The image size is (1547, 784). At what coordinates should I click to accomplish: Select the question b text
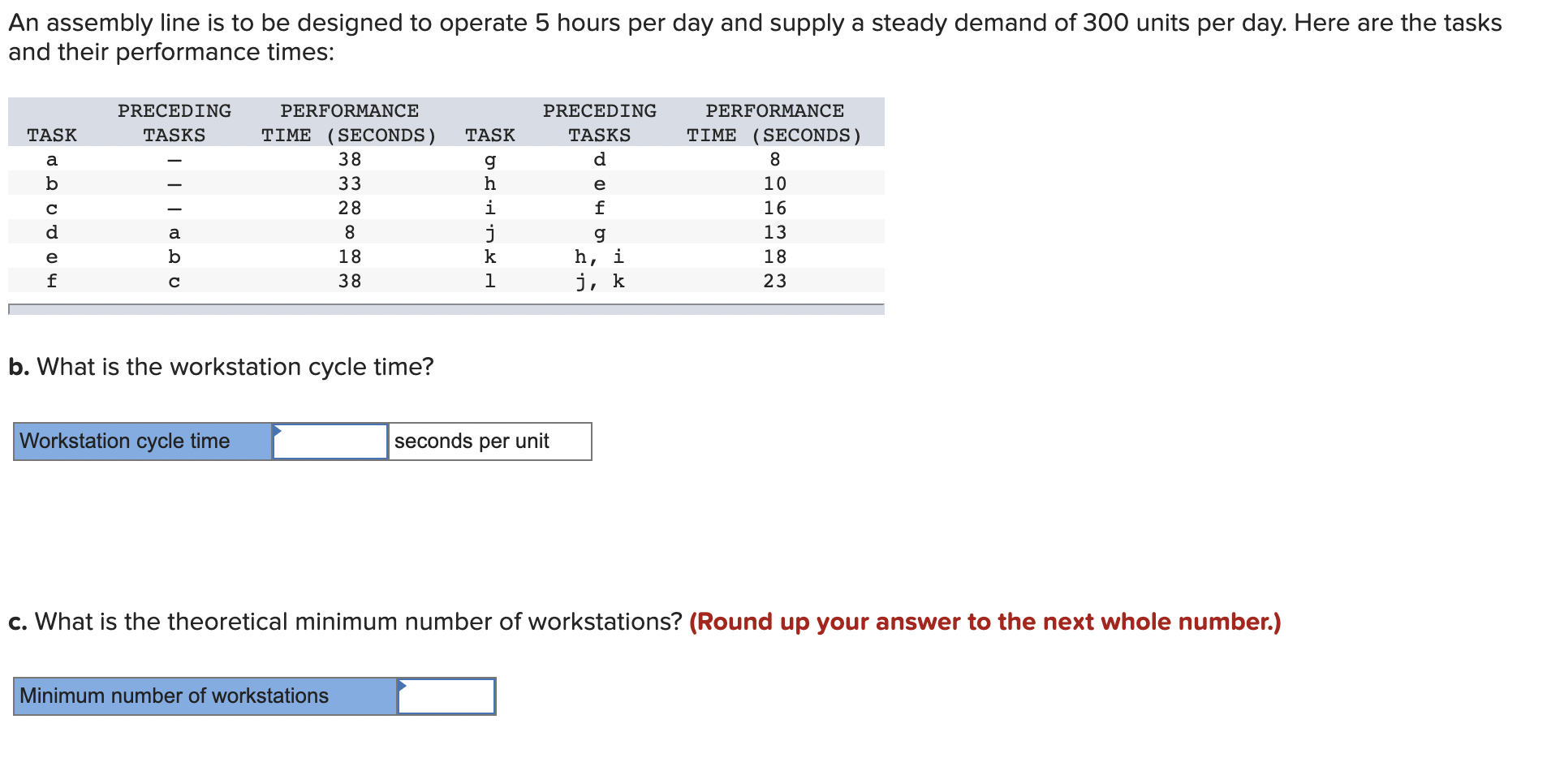[x=221, y=367]
